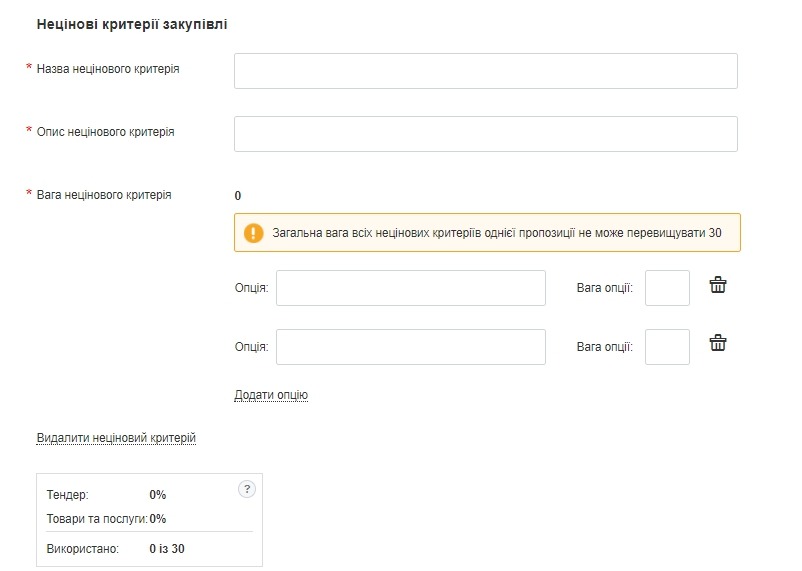
Task: Click the Товари та послуги percentage row
Action: point(106,519)
